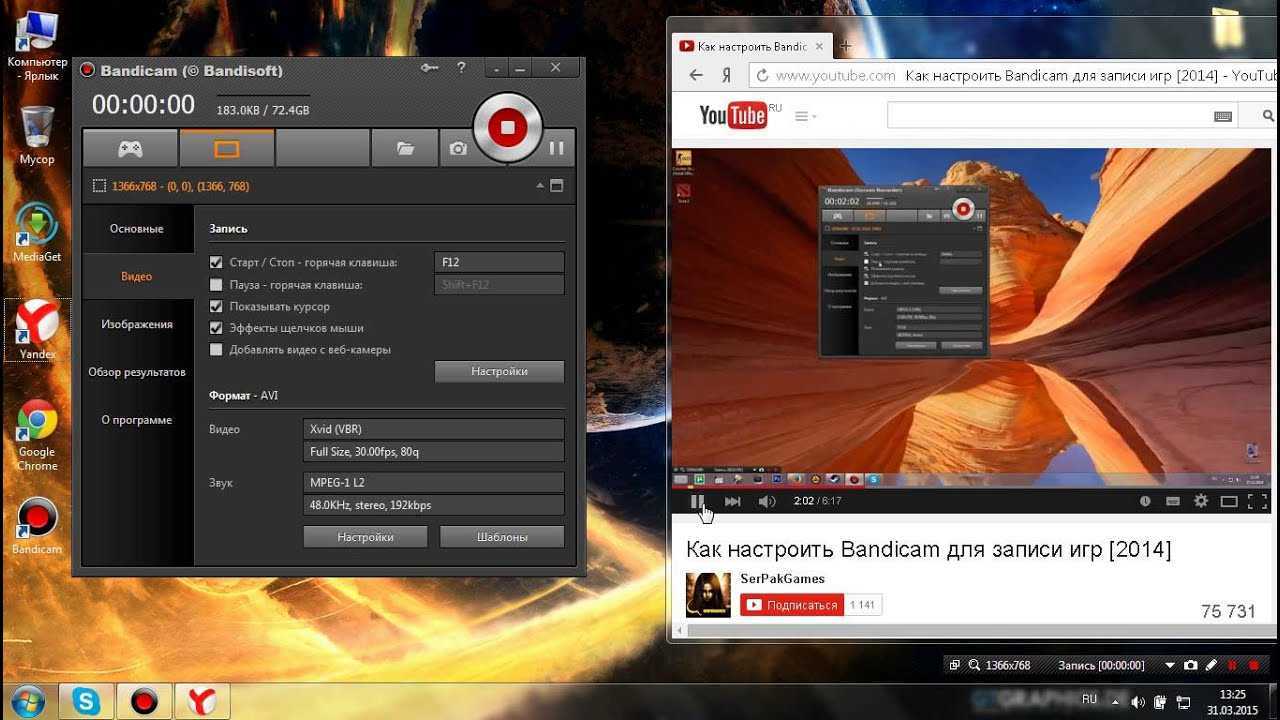Viewport: 1280px width, 720px height.
Task: Click magnifier icon in recording overlay bar
Action: click(x=972, y=665)
